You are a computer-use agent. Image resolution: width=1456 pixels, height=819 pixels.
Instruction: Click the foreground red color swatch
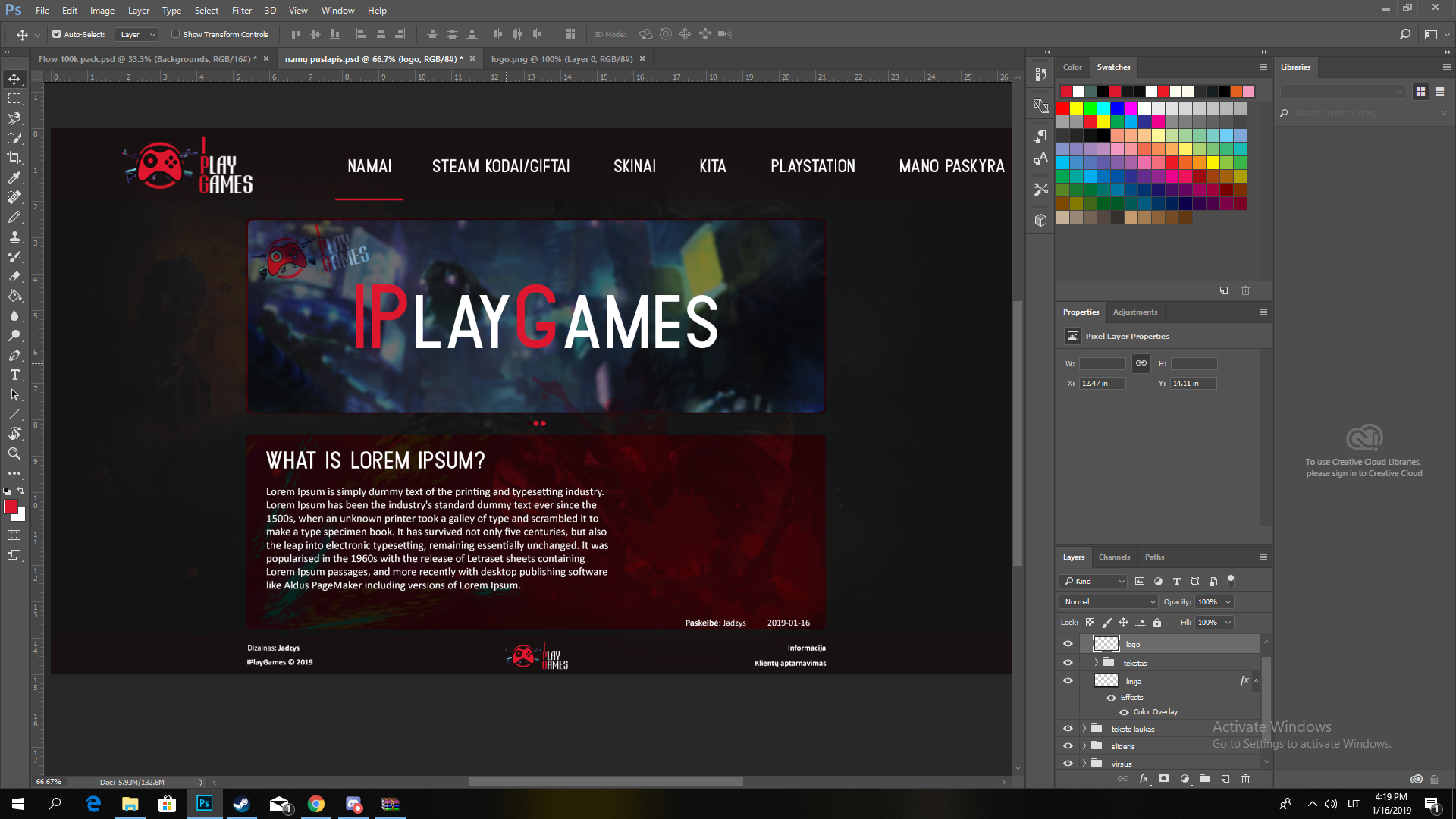11,507
